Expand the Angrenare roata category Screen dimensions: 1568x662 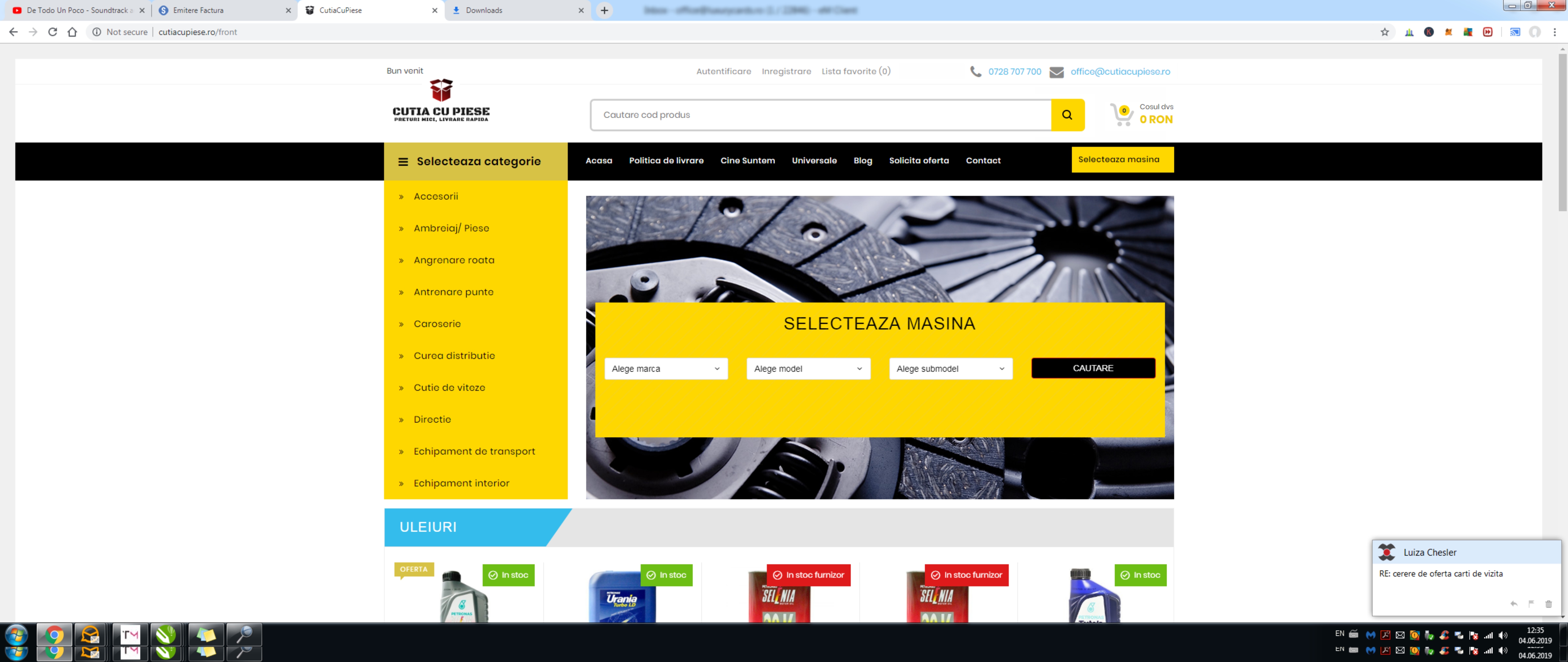(454, 261)
